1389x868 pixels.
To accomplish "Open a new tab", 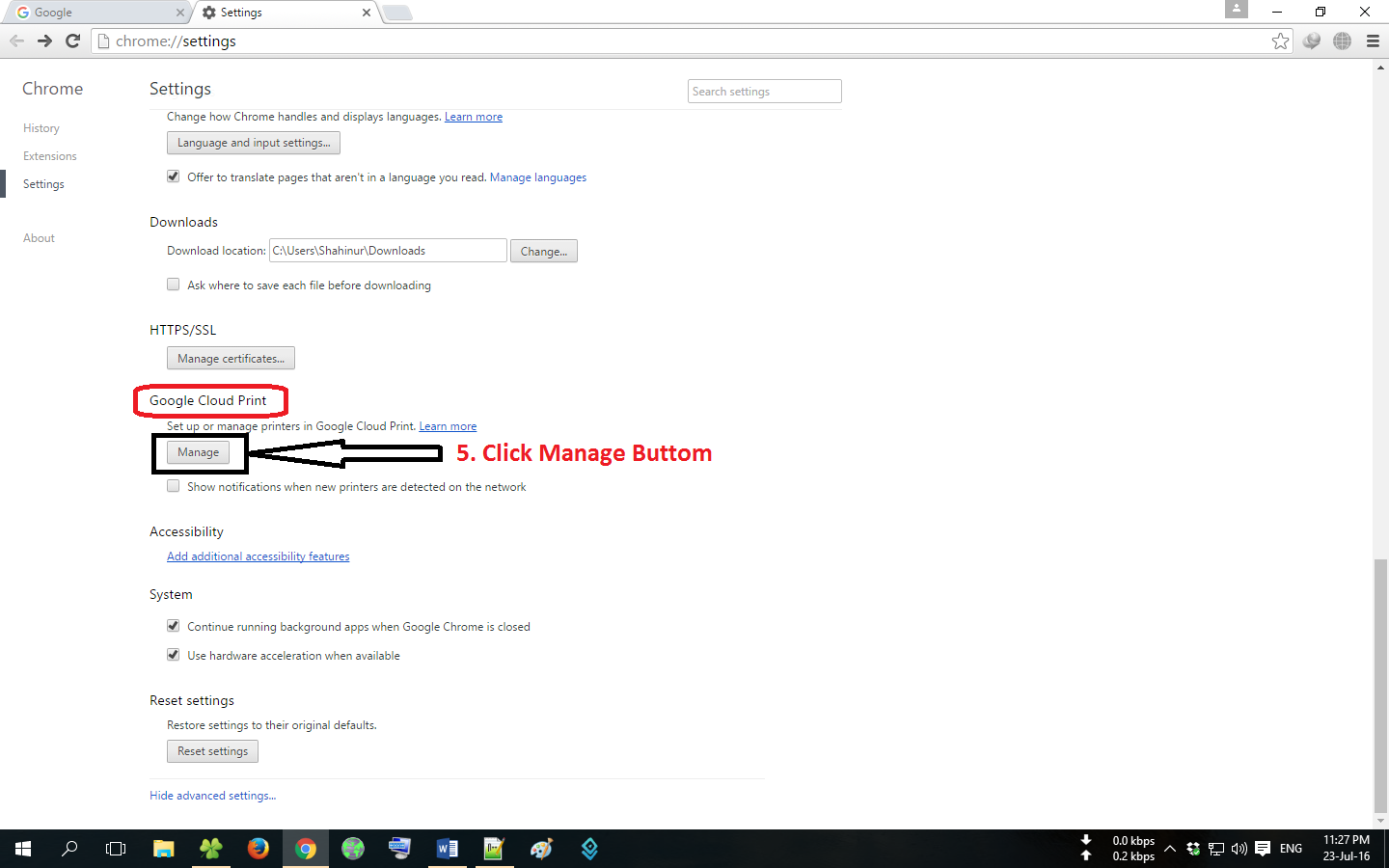I will click(x=397, y=13).
